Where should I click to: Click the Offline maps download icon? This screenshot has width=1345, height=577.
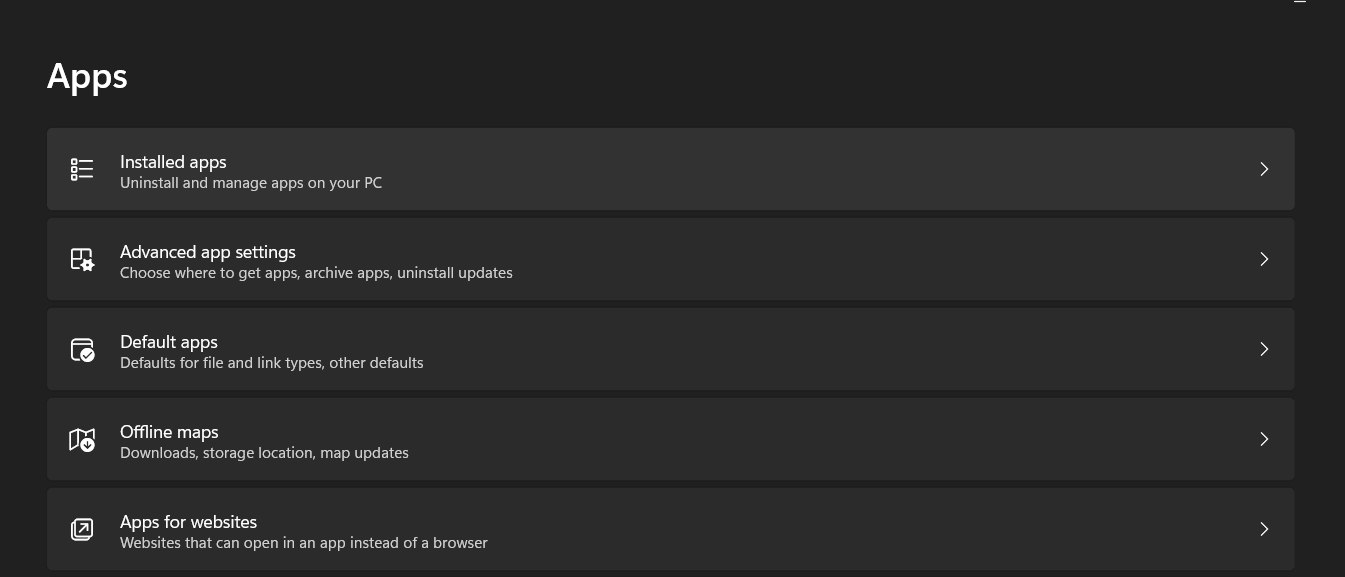click(x=82, y=439)
